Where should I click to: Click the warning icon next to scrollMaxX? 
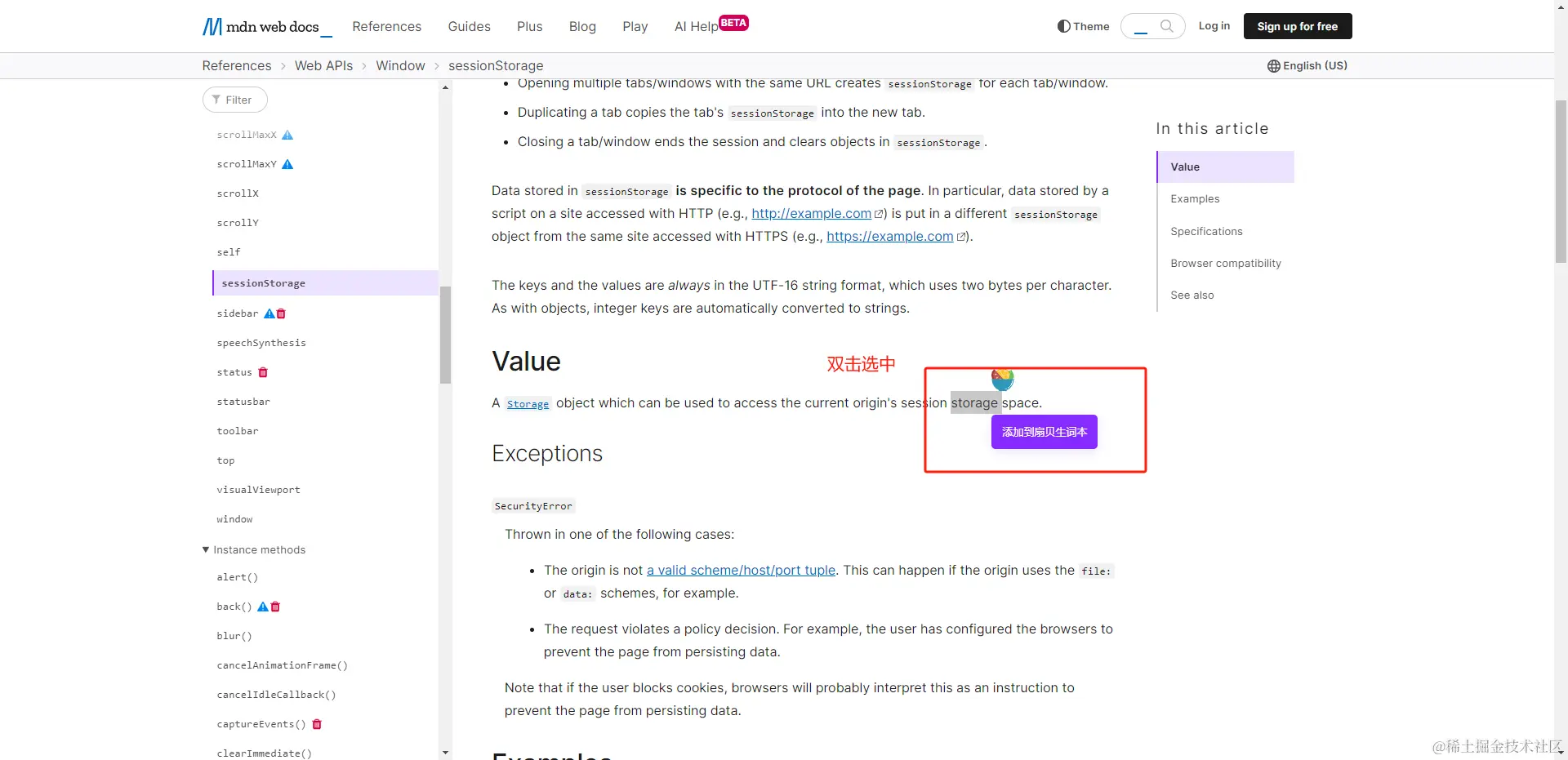pos(287,135)
